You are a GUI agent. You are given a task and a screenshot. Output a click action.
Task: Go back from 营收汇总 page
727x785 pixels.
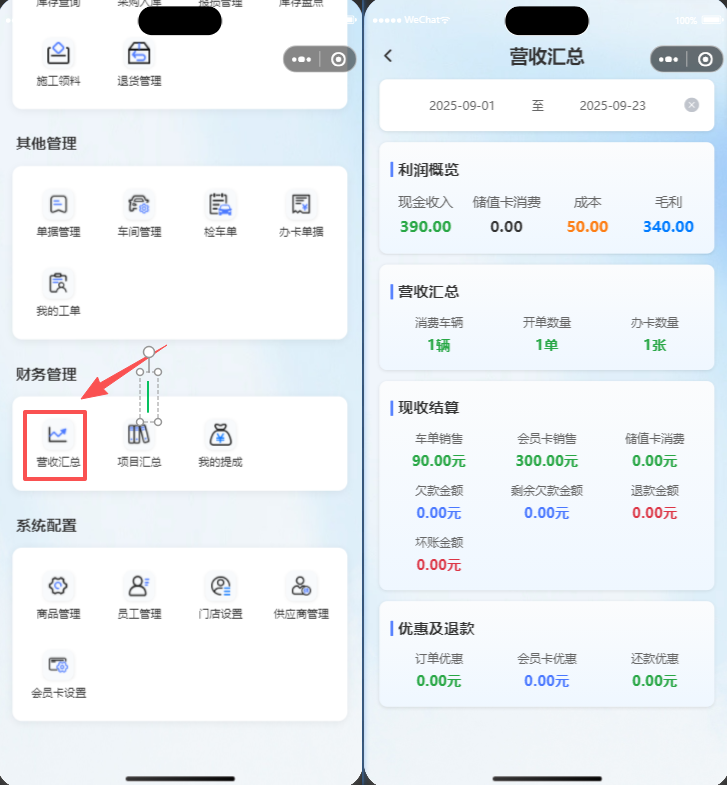click(x=388, y=56)
